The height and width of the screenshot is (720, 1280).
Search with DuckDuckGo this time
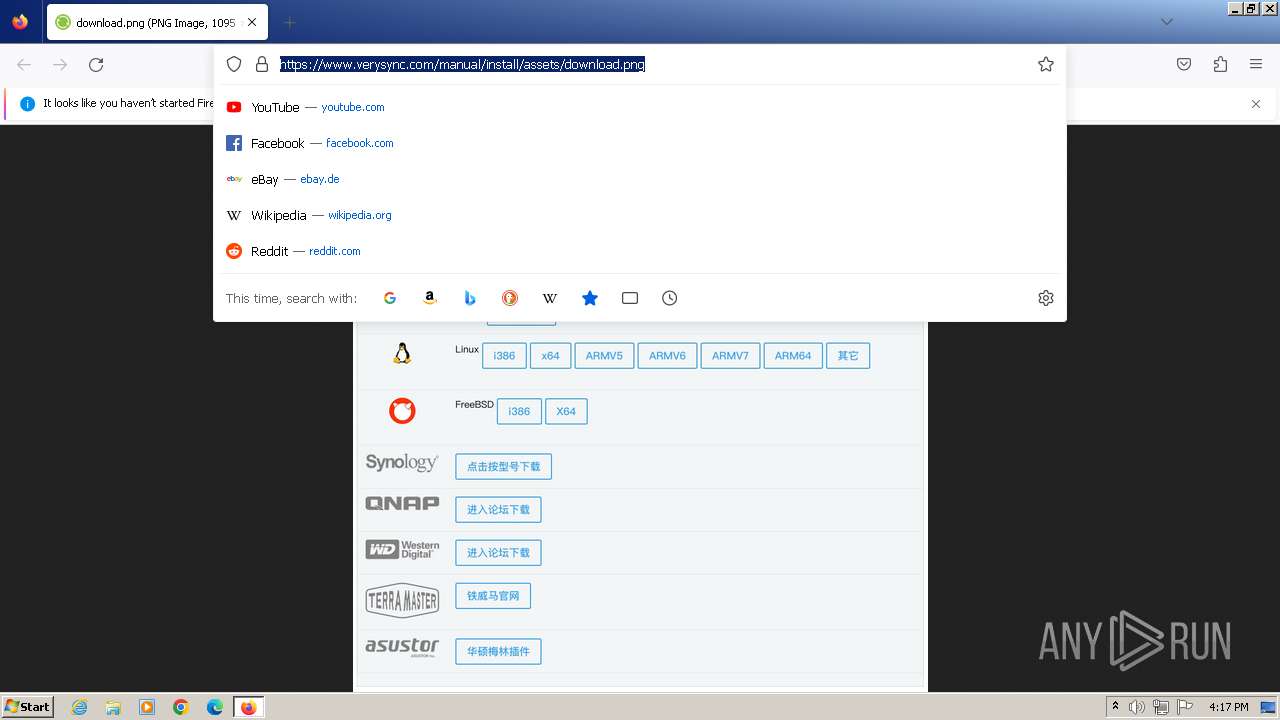click(x=510, y=298)
